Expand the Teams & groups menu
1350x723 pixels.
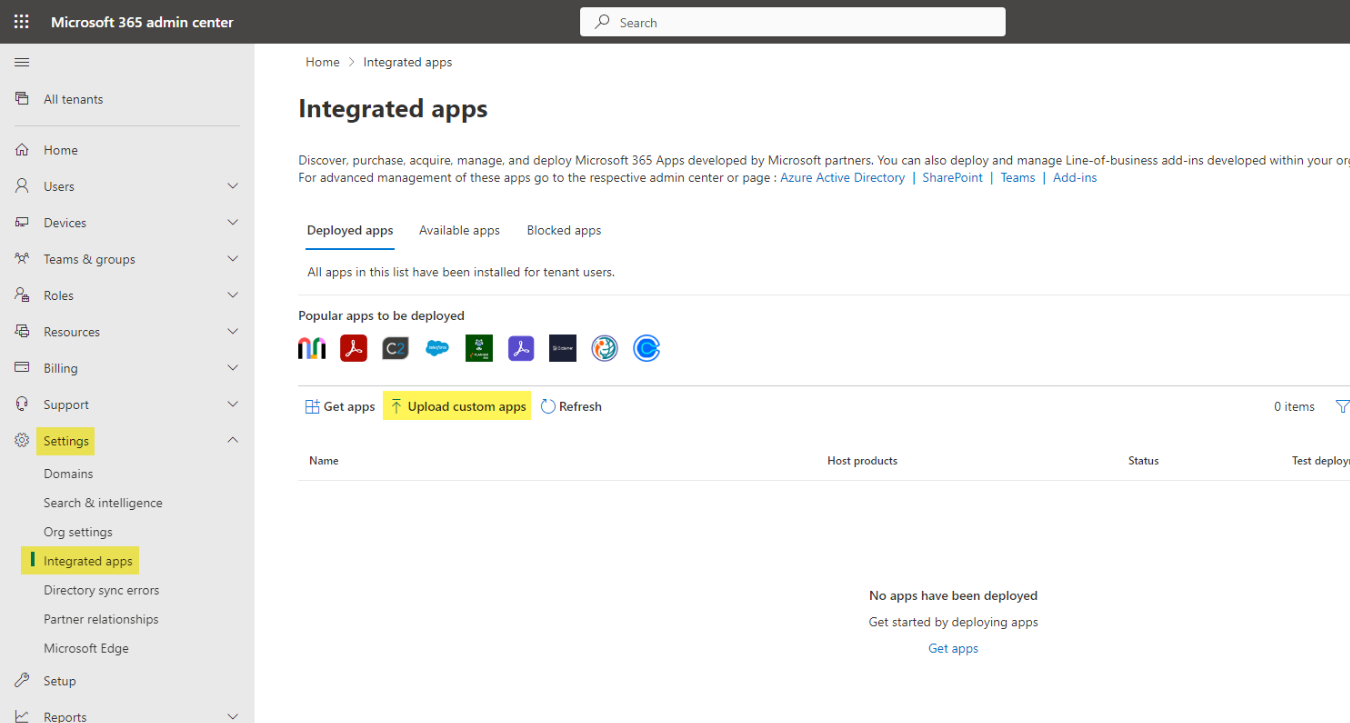tap(232, 259)
